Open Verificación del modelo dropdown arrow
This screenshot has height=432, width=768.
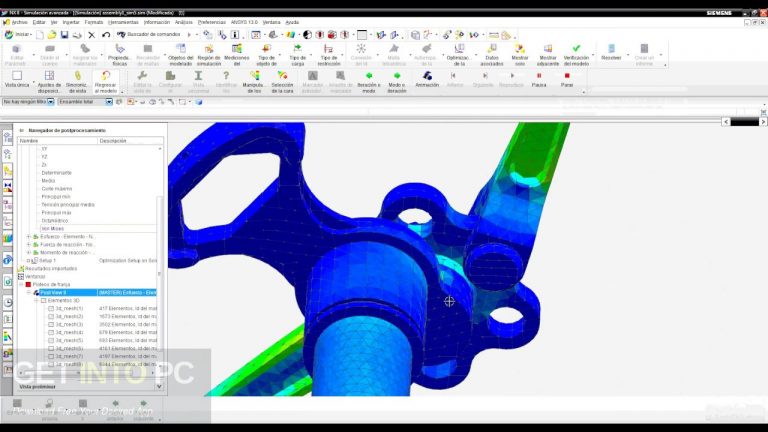pyautogui.click(x=593, y=54)
